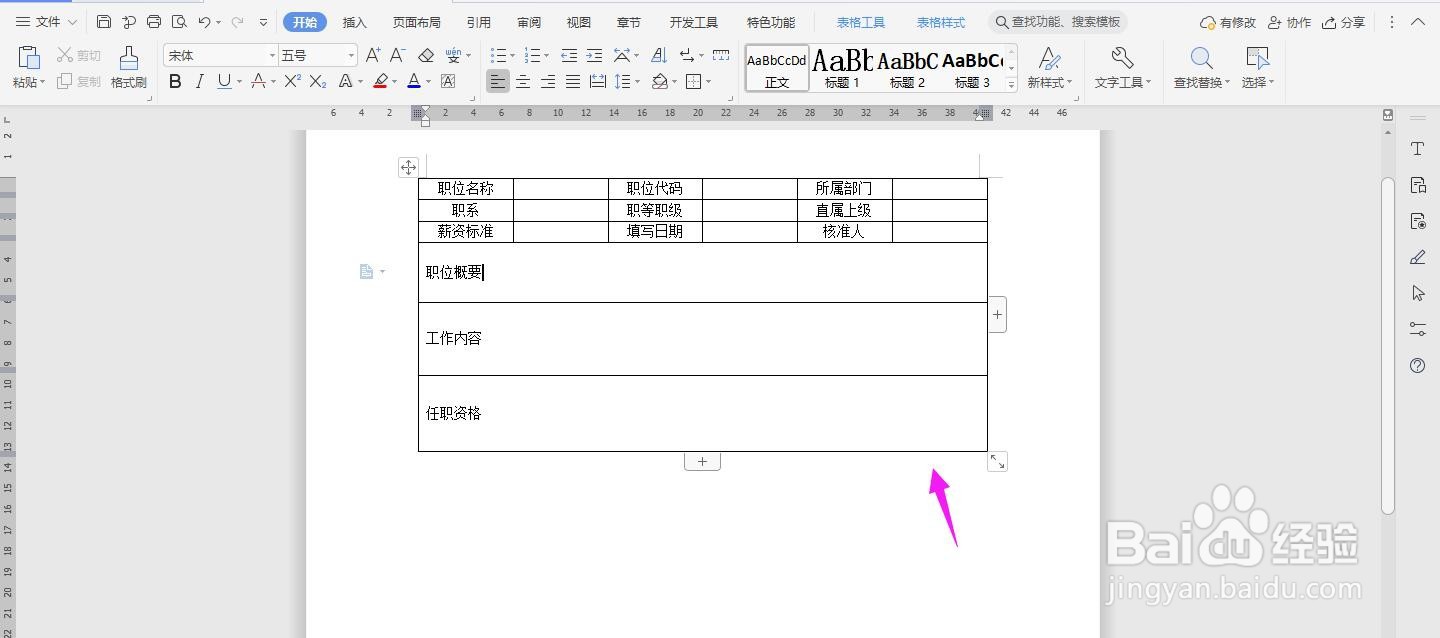The width and height of the screenshot is (1440, 638).
Task: Apply the 标题 1 style
Action: tap(842, 69)
